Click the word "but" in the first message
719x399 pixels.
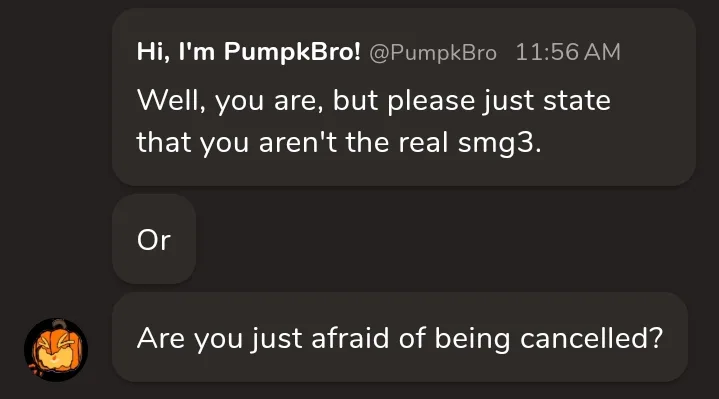[355, 100]
